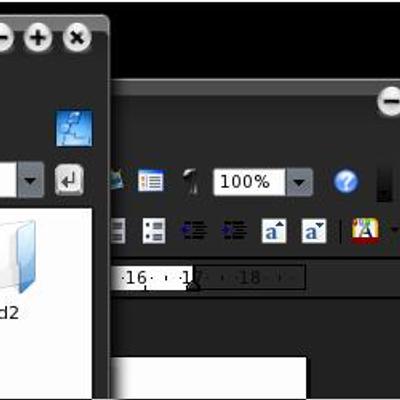This screenshot has height=400, width=400.
Task: Click the ruler indent marker near 17
Action: pyautogui.click(x=194, y=286)
